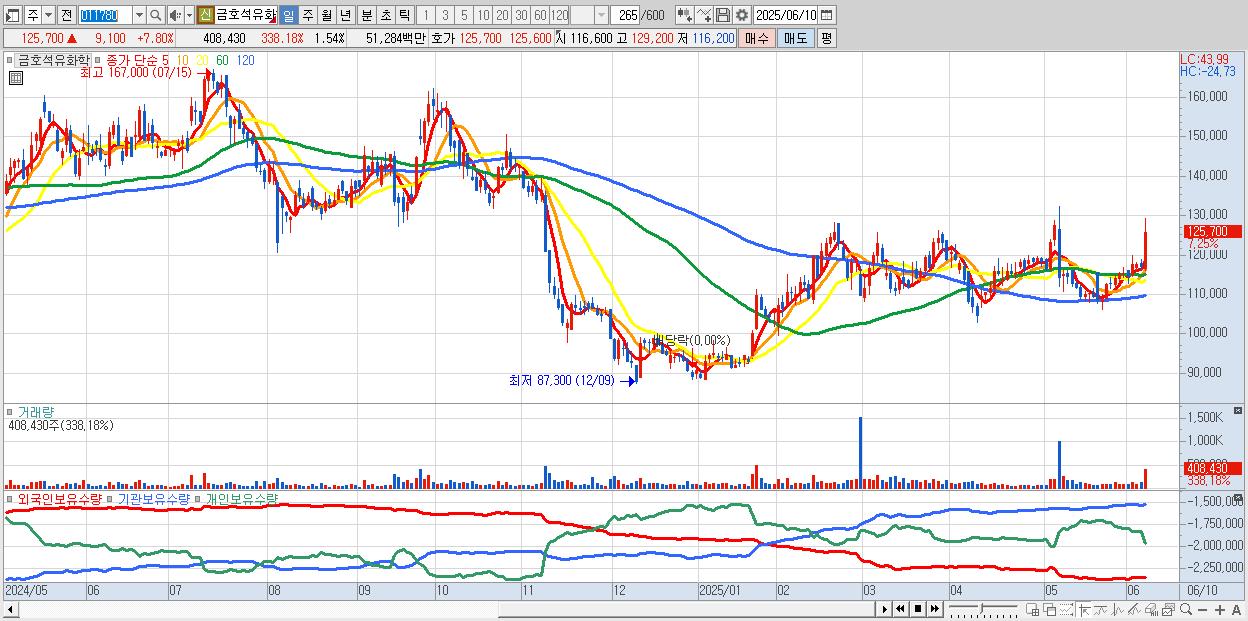Select 주 (weekly) chart period
This screenshot has width=1248, height=621.
307,15
